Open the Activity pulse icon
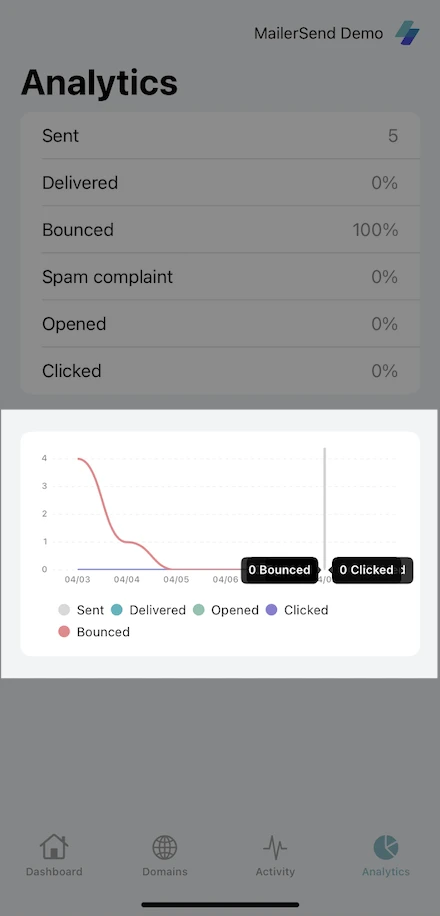Viewport: 440px width, 916px height. 275,846
